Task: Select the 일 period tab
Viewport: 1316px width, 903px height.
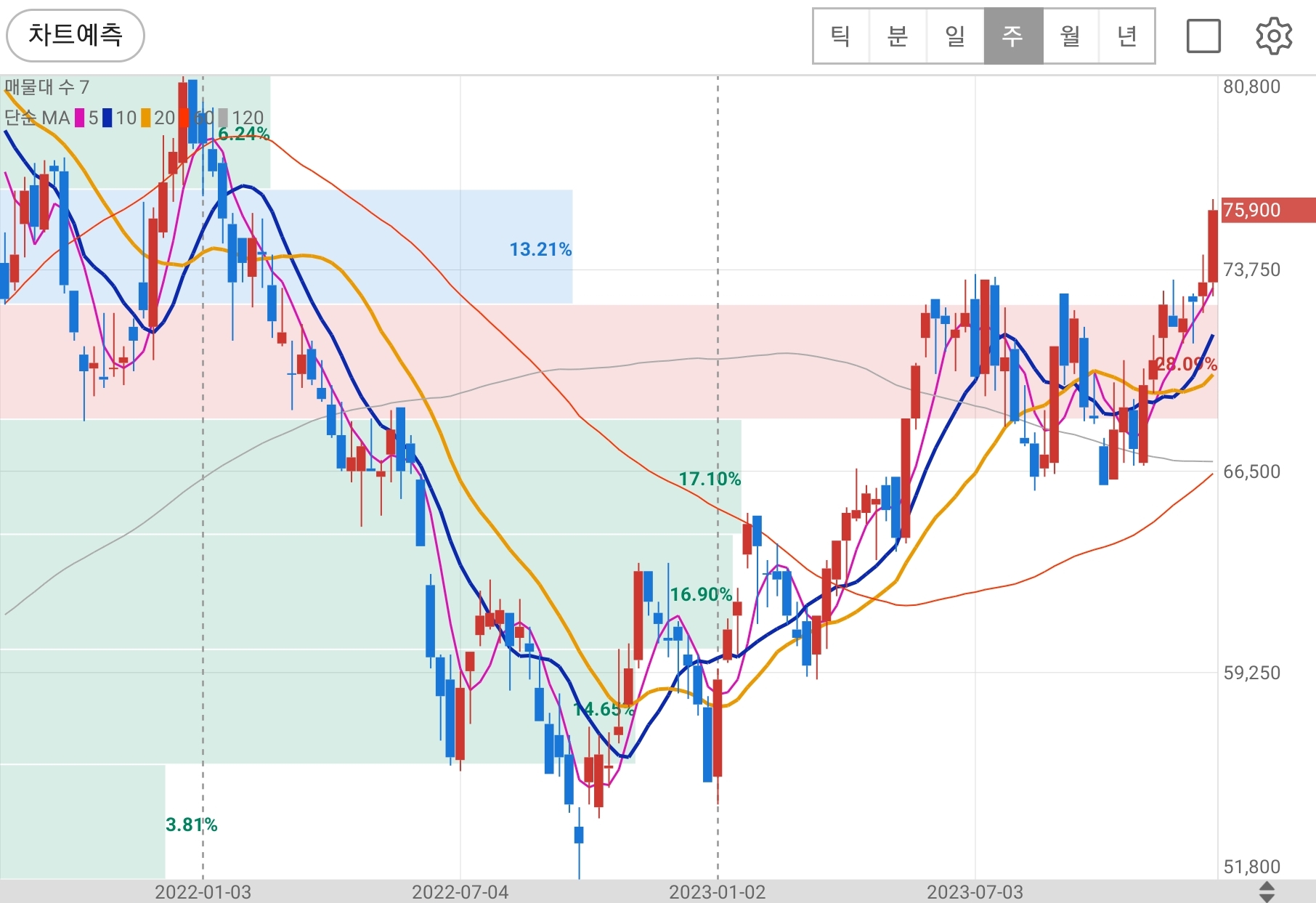Action: point(955,36)
